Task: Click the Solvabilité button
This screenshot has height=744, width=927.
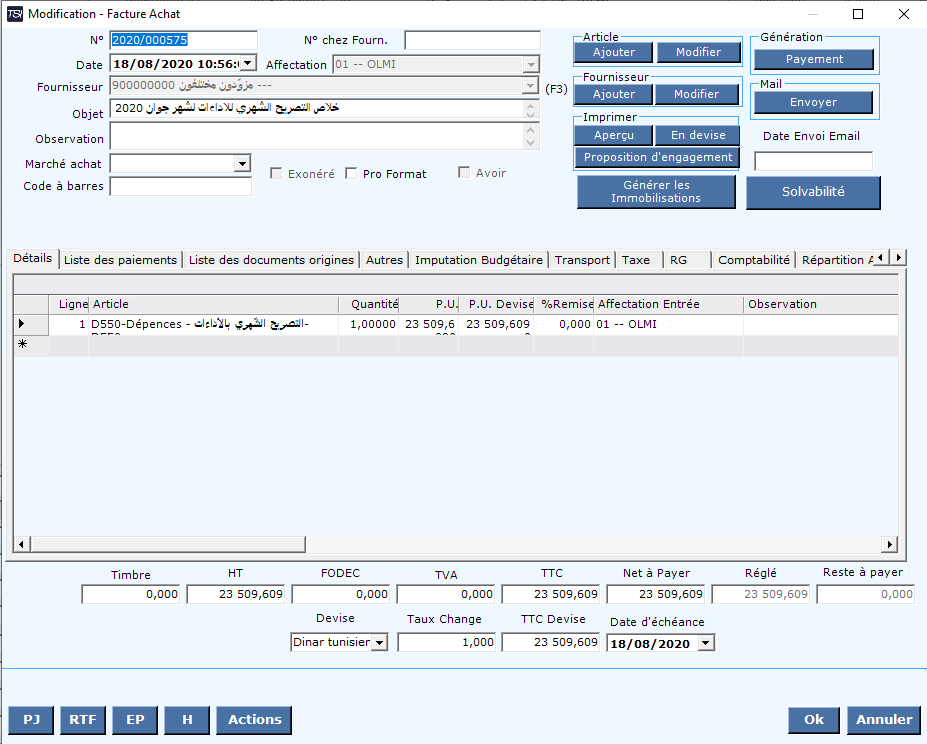Action: pos(812,192)
